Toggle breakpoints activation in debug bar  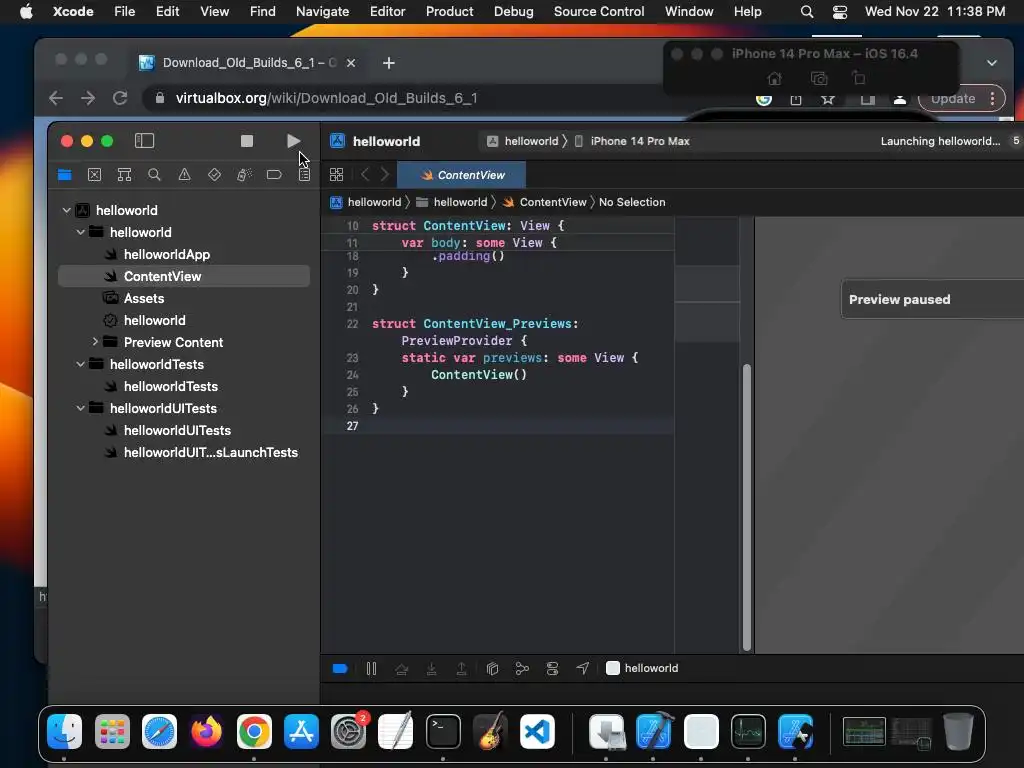pos(340,668)
